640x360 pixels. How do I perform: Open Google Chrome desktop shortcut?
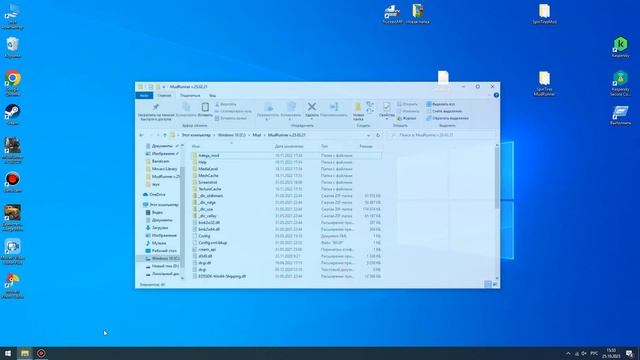pos(13,83)
